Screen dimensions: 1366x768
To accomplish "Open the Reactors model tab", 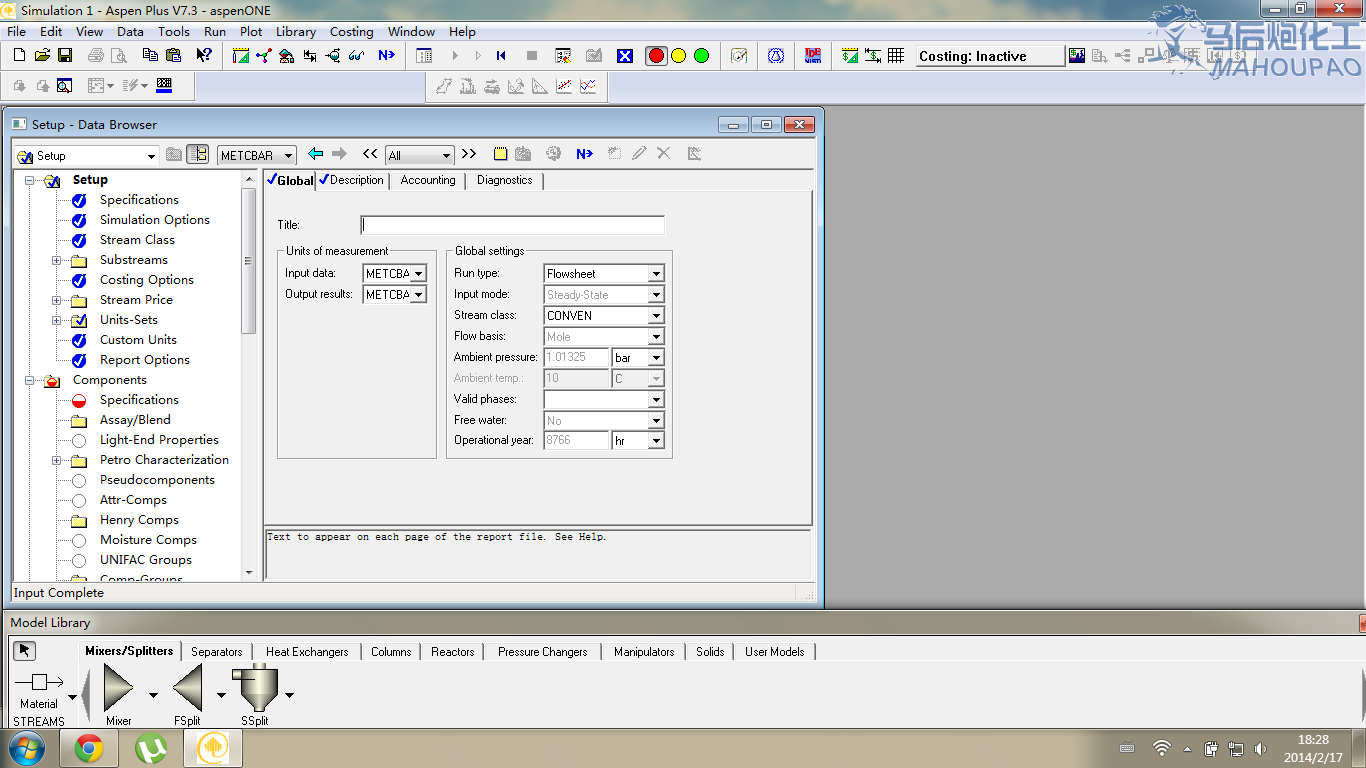I will [x=453, y=652].
